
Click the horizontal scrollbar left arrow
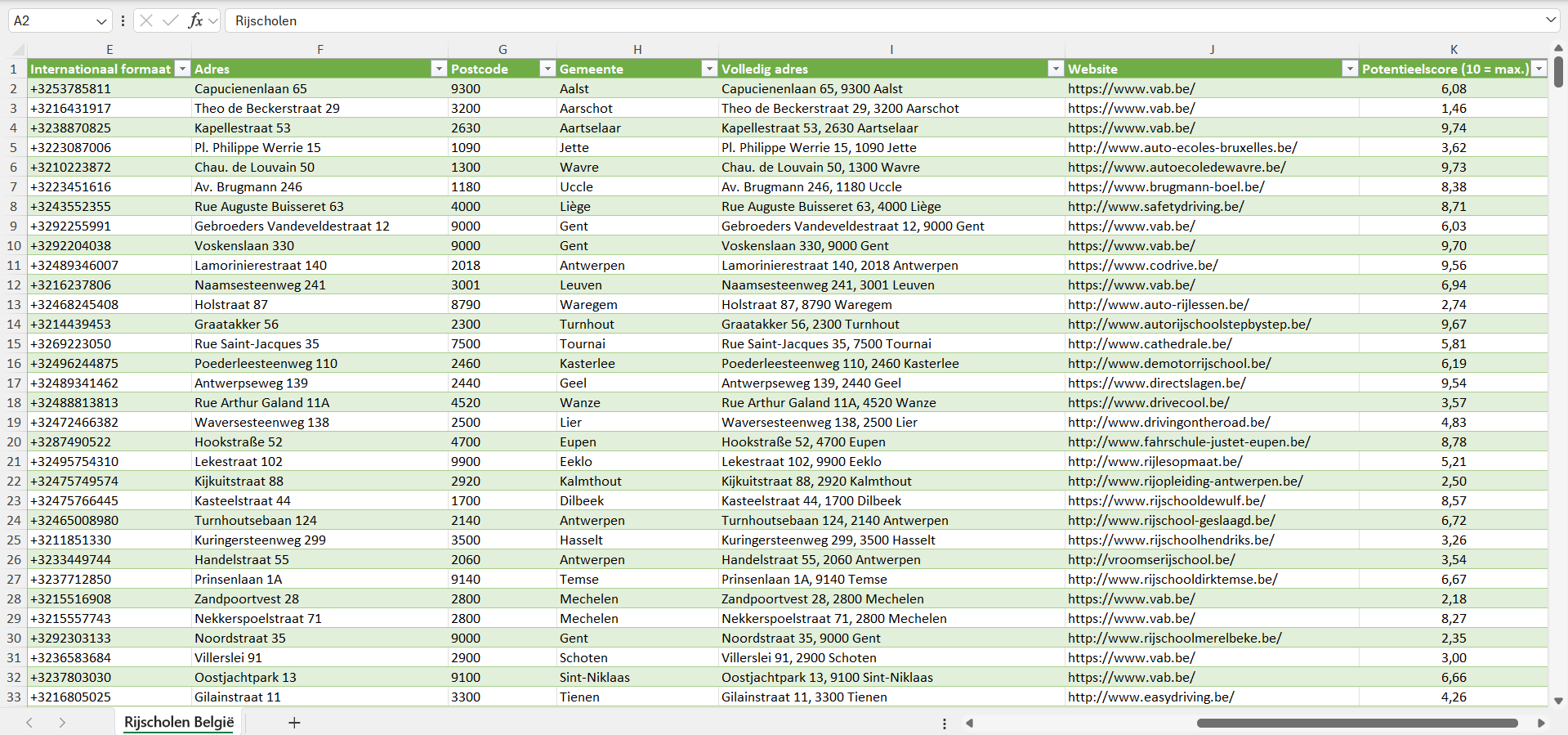pyautogui.click(x=970, y=723)
